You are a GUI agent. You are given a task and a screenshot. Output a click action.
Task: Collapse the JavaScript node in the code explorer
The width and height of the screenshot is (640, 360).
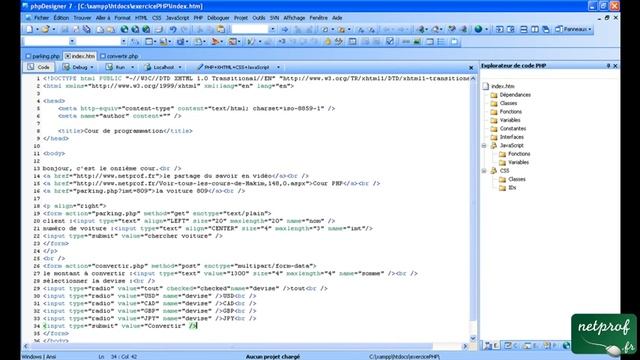point(484,145)
